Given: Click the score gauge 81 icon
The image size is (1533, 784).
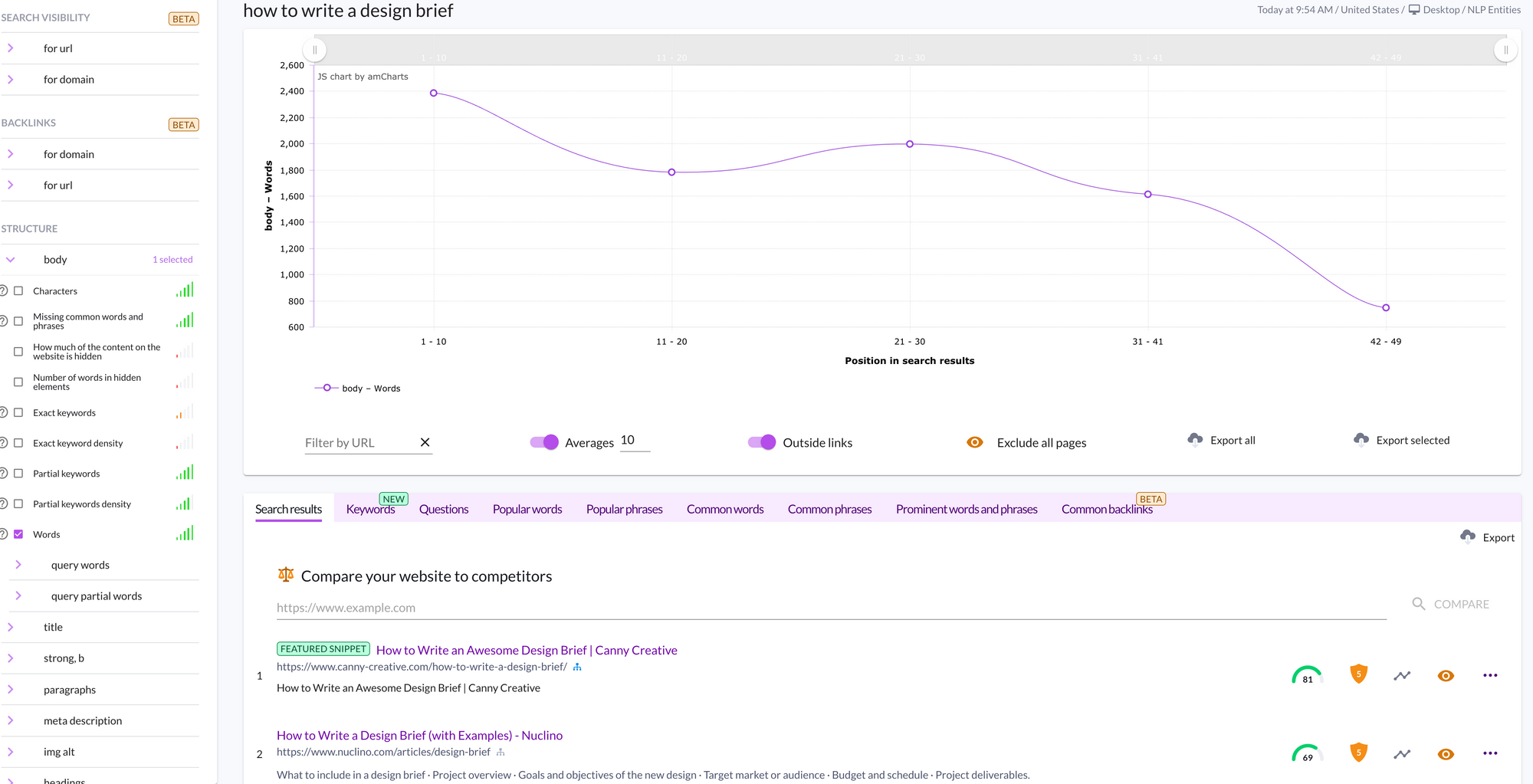Looking at the screenshot, I should pos(1307,676).
